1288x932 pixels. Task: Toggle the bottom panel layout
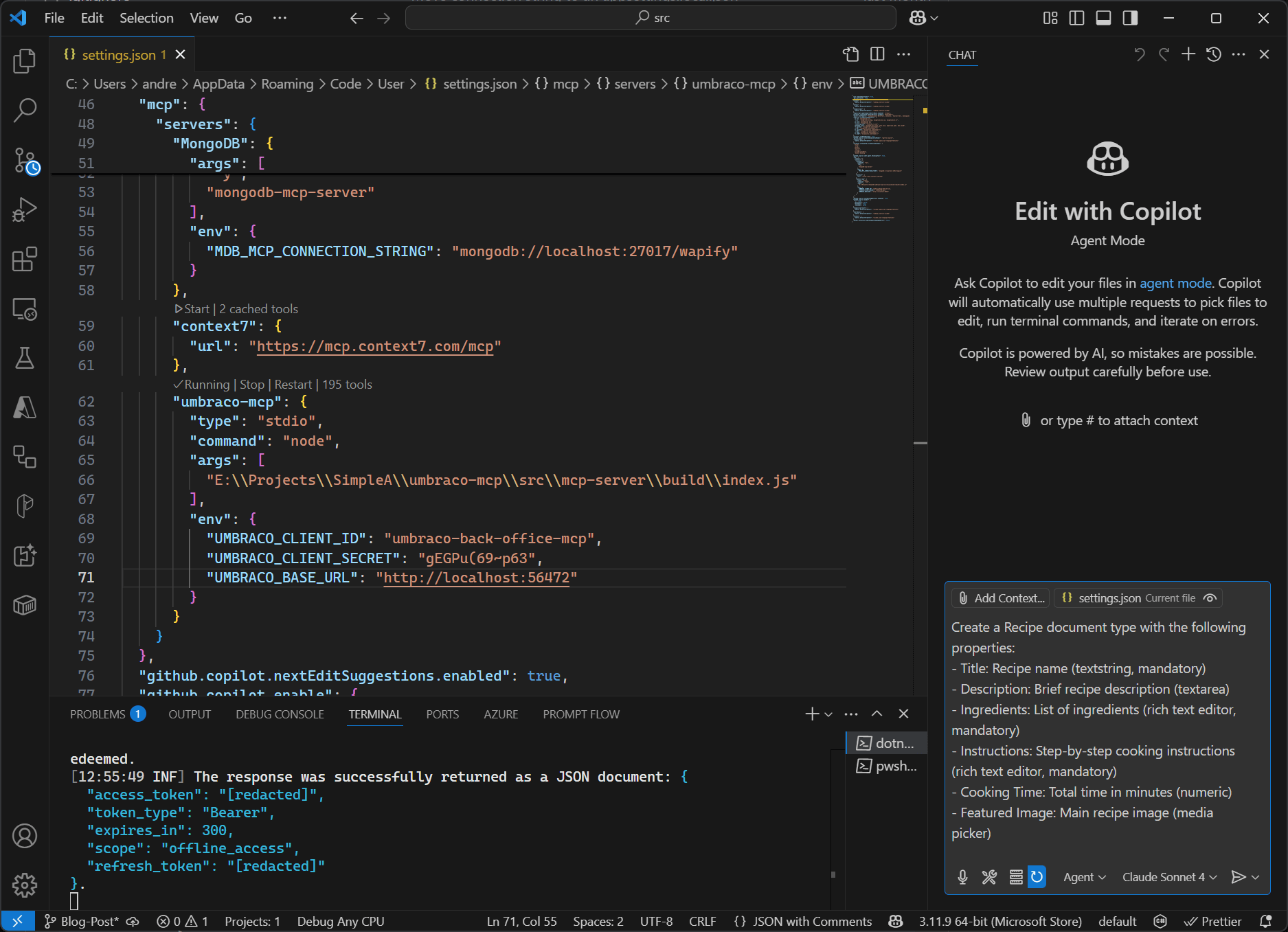pos(1104,18)
